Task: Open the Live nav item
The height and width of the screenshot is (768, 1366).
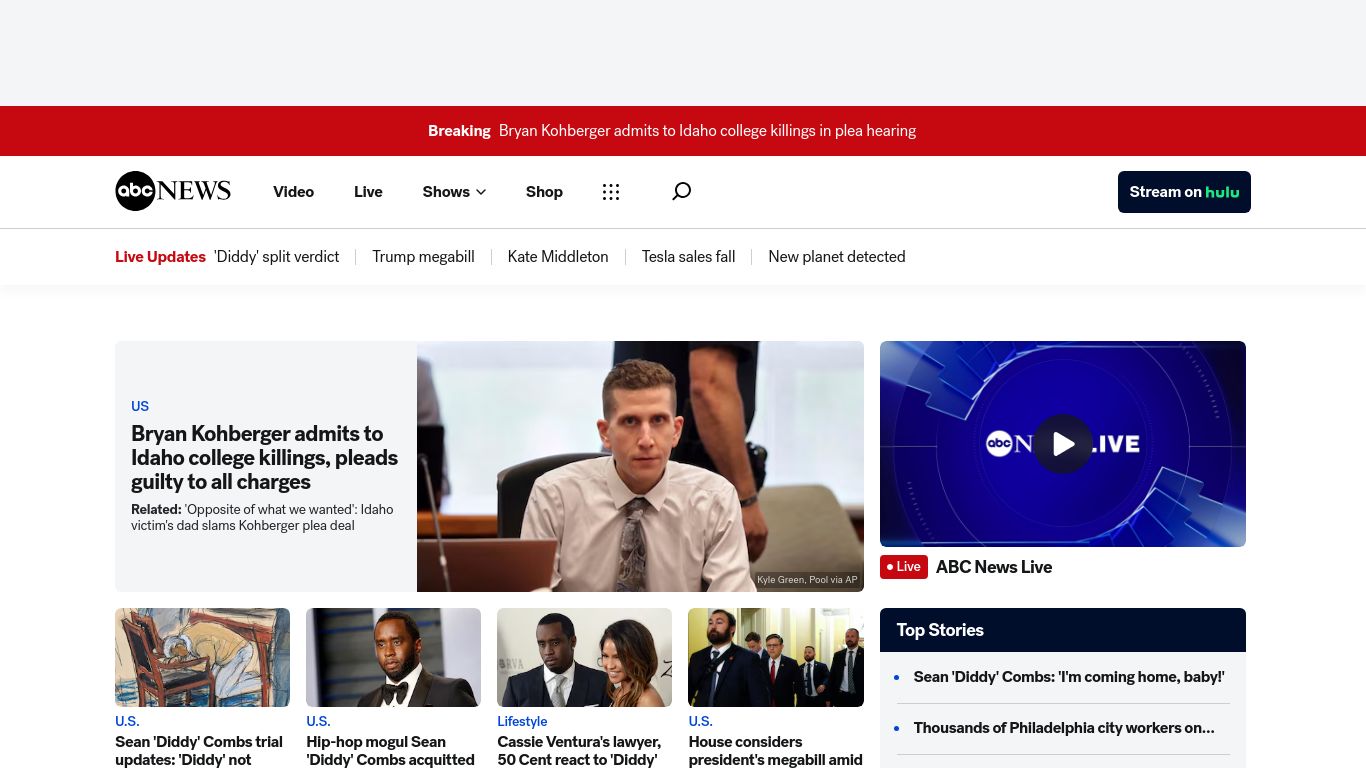Action: [x=368, y=192]
